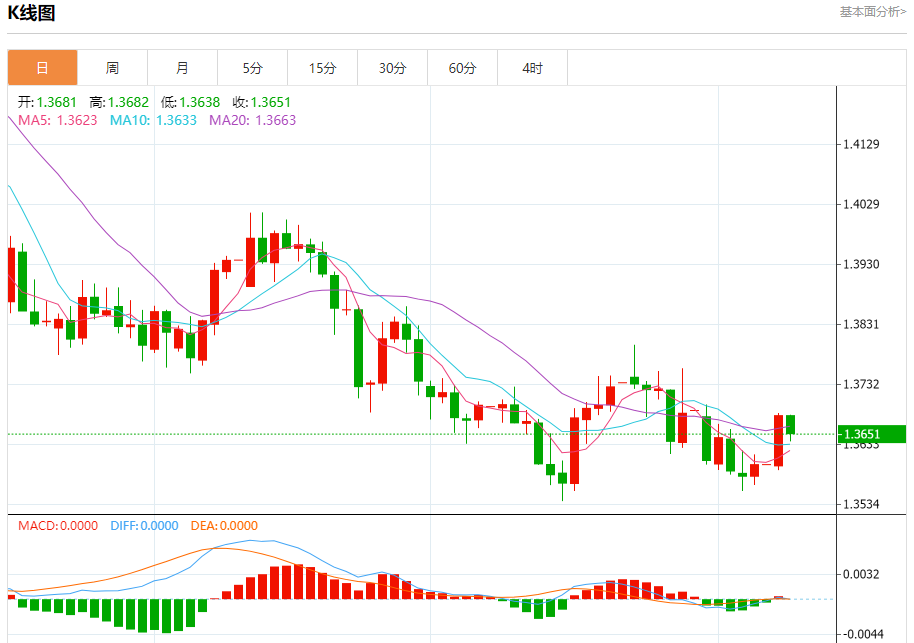The height and width of the screenshot is (643, 914).
Task: Click the 收:1.3651 close value
Action: tap(261, 103)
